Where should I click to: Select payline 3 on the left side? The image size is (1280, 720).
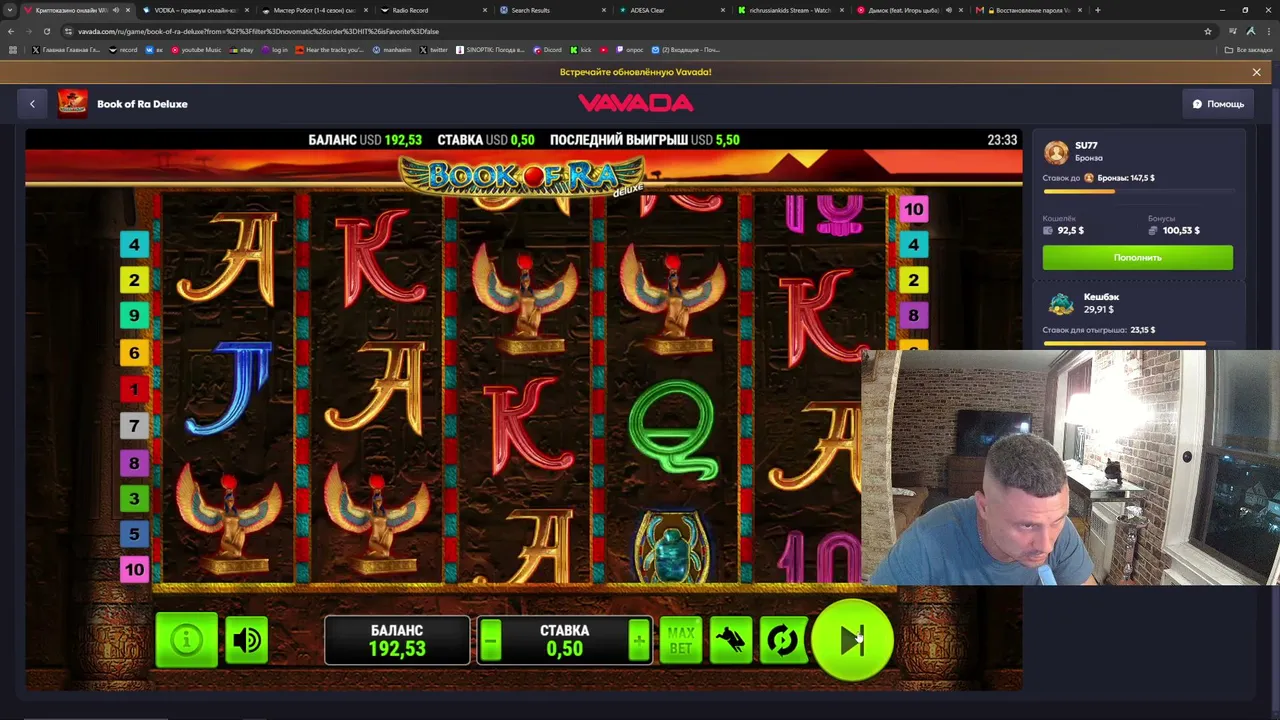click(134, 498)
